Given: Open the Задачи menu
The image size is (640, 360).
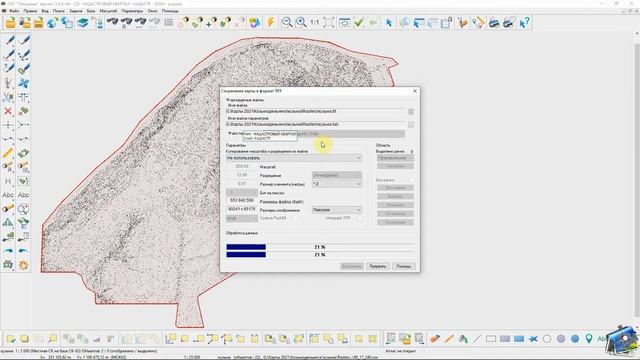Looking at the screenshot, I should (x=76, y=11).
